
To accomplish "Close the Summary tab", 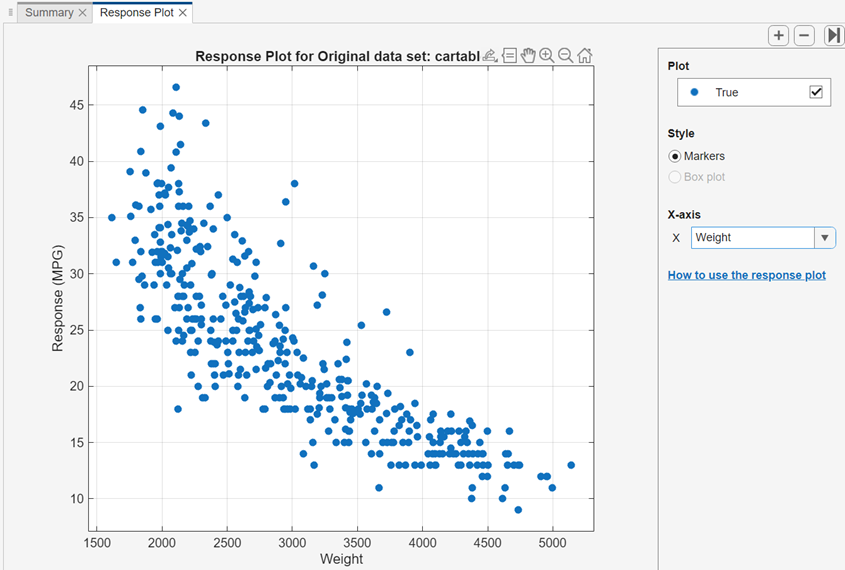I will click(82, 13).
